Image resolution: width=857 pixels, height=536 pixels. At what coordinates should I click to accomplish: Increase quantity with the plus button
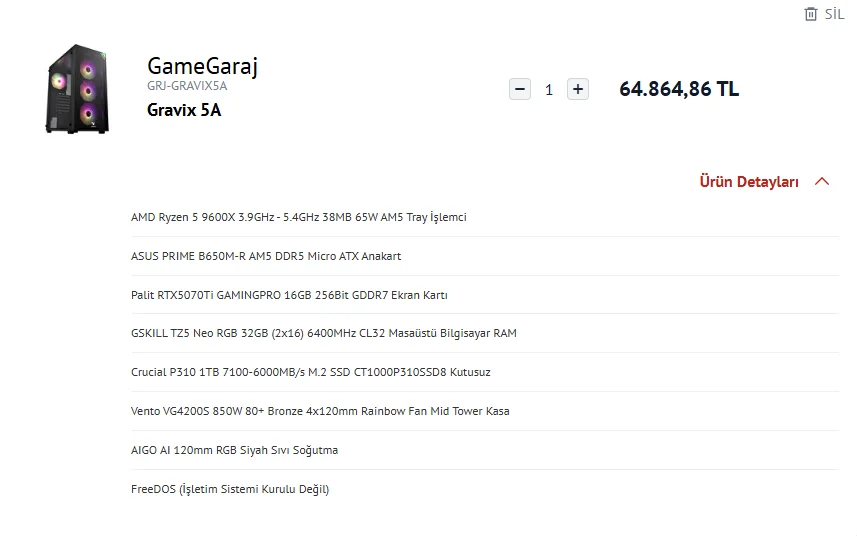(577, 89)
